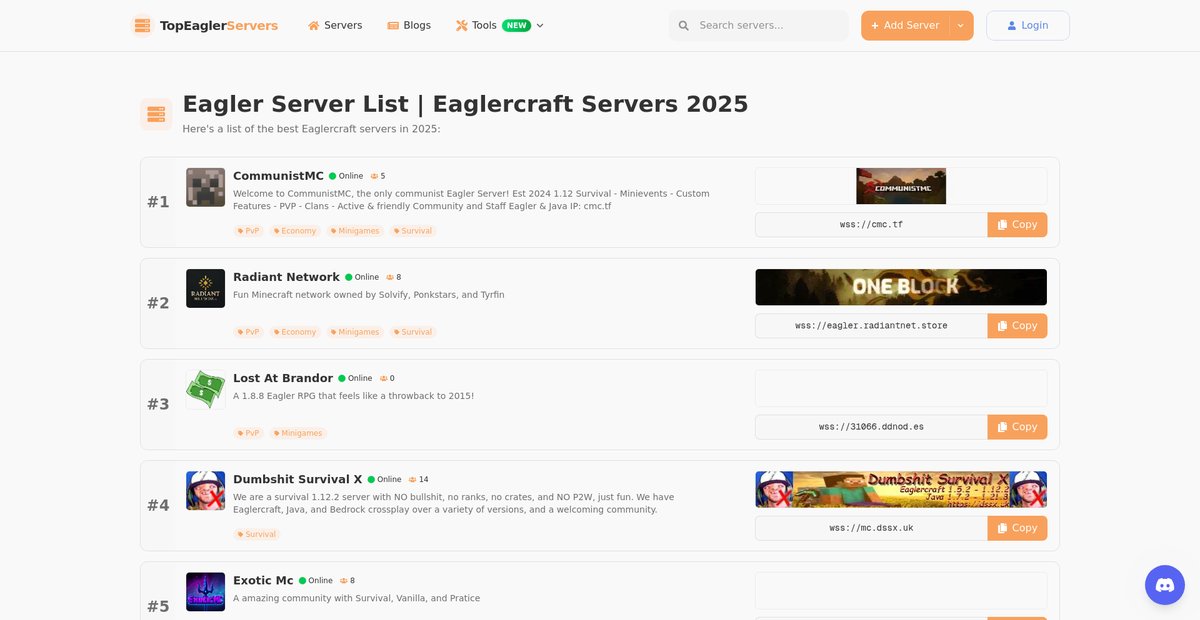The width and height of the screenshot is (1200, 620).
Task: Click the Exotic Mc player count icon
Action: click(x=344, y=580)
